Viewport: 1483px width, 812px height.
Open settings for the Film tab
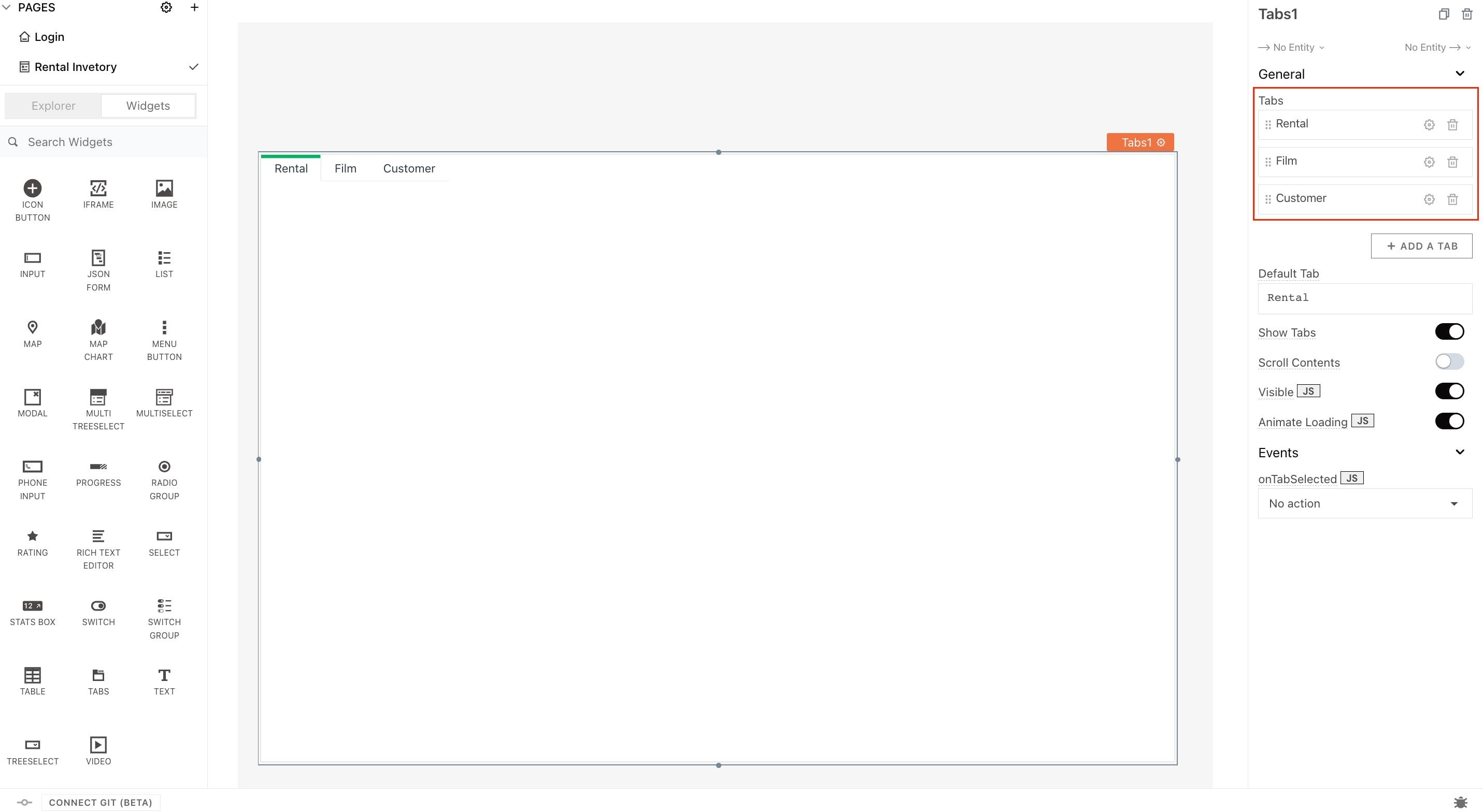click(1429, 162)
